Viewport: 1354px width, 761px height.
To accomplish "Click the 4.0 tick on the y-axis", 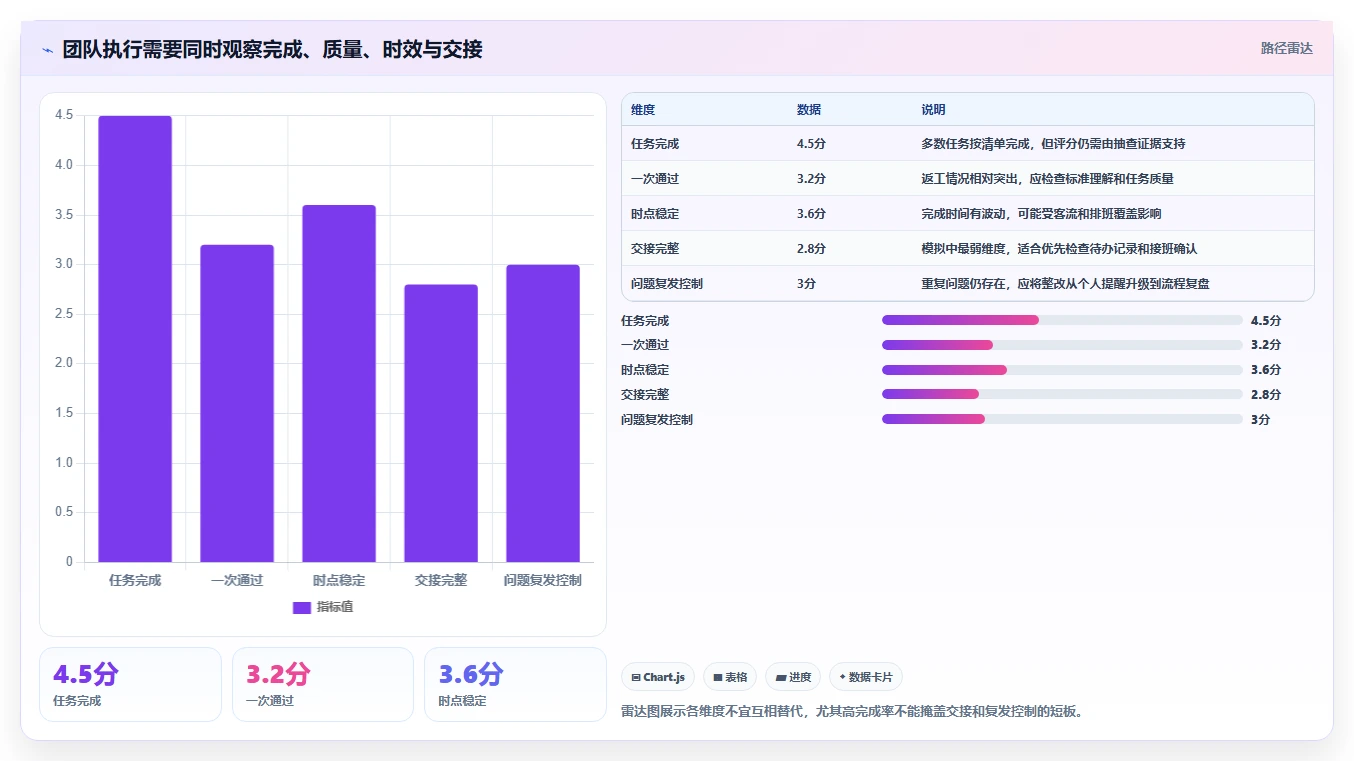I will [x=64, y=165].
